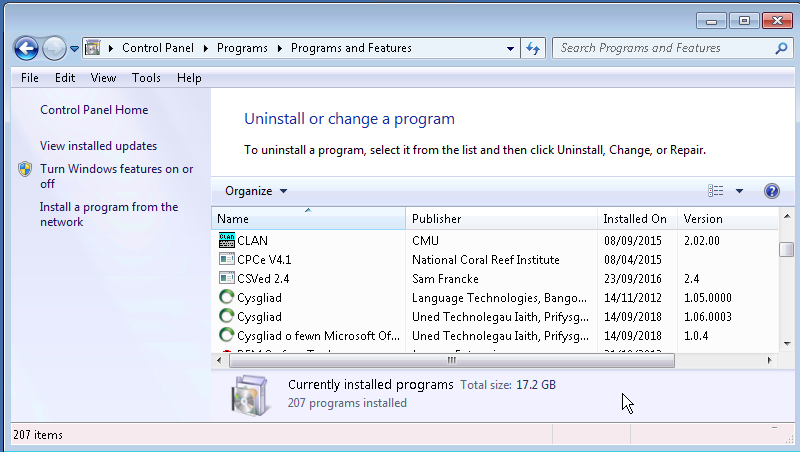Click publisher National Coral Reef Institute

486,260
